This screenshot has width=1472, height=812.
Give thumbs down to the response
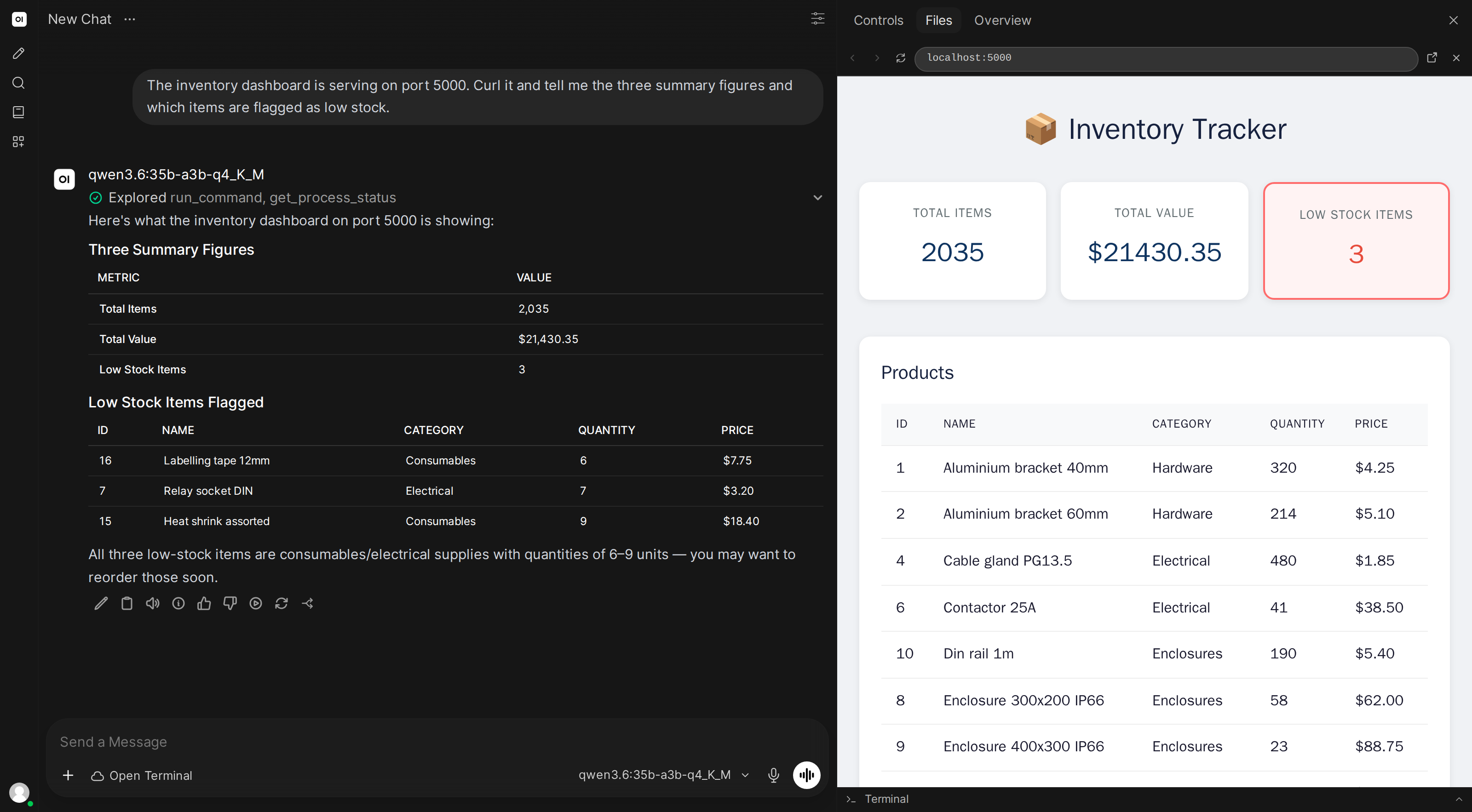(x=230, y=603)
